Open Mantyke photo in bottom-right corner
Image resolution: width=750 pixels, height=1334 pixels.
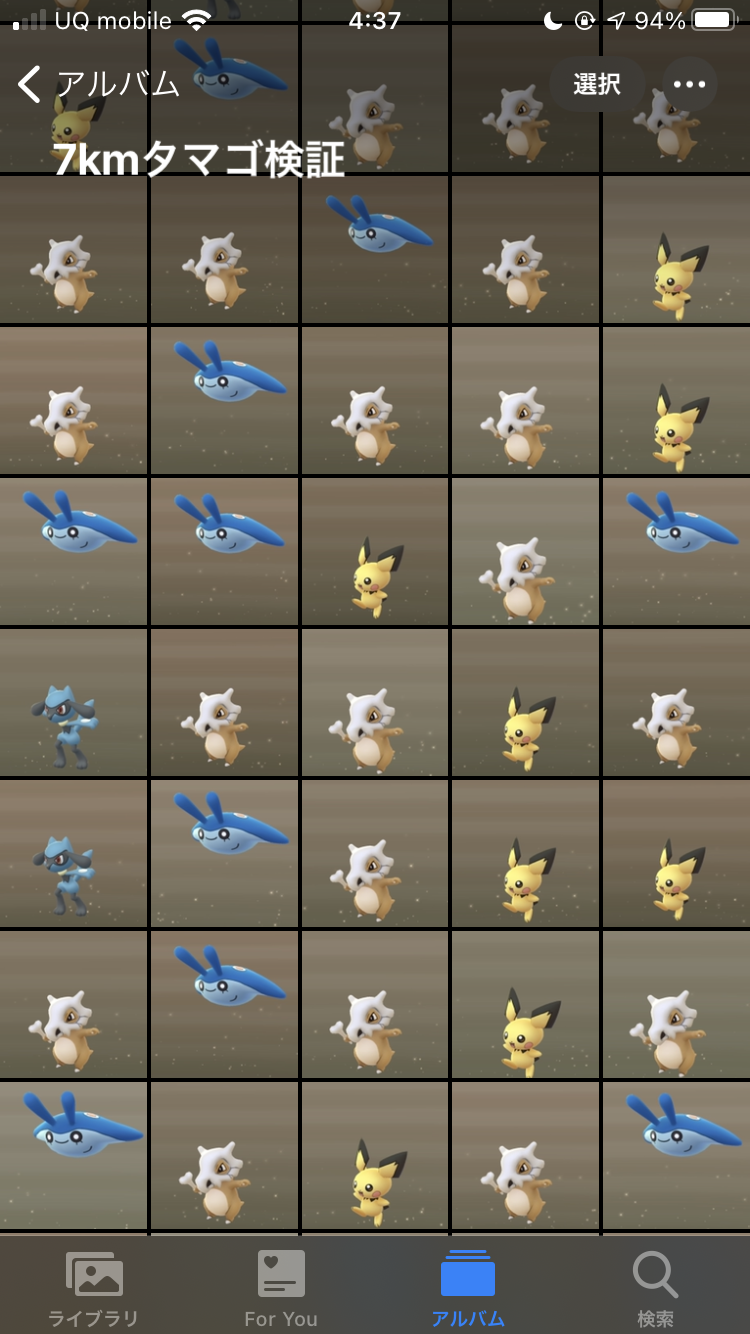[676, 1156]
